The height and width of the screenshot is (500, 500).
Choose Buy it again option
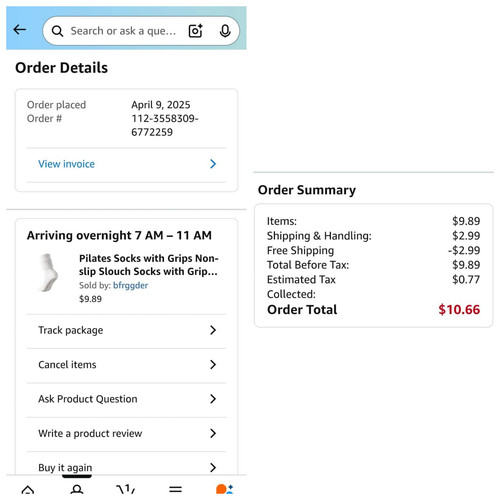126,465
